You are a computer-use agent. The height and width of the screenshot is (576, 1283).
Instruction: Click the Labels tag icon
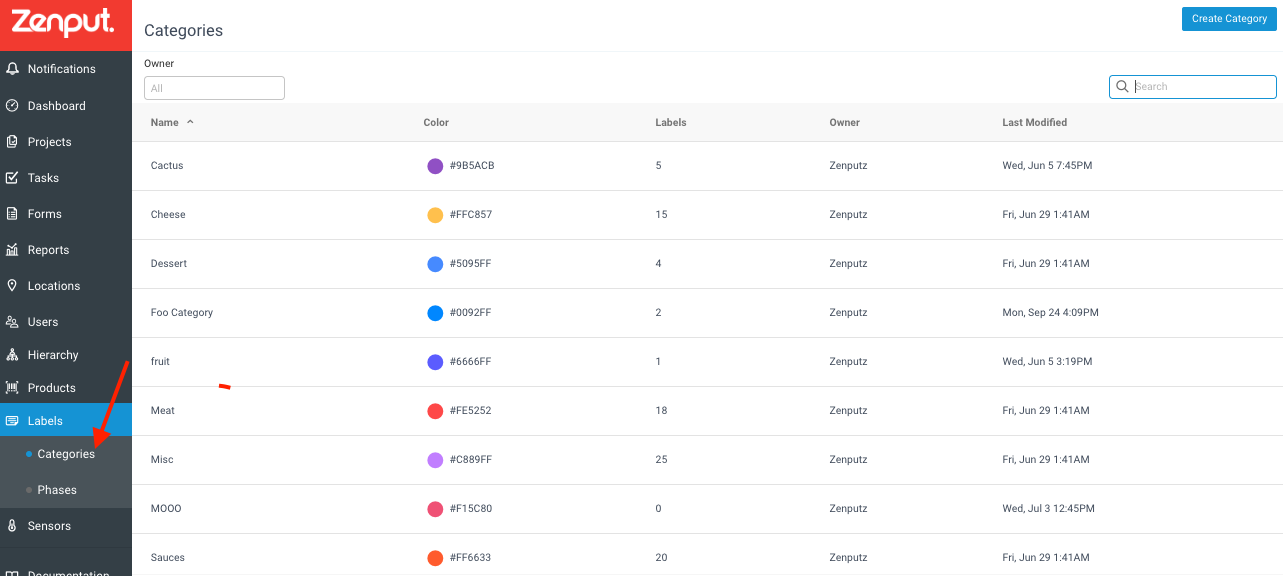tap(12, 421)
